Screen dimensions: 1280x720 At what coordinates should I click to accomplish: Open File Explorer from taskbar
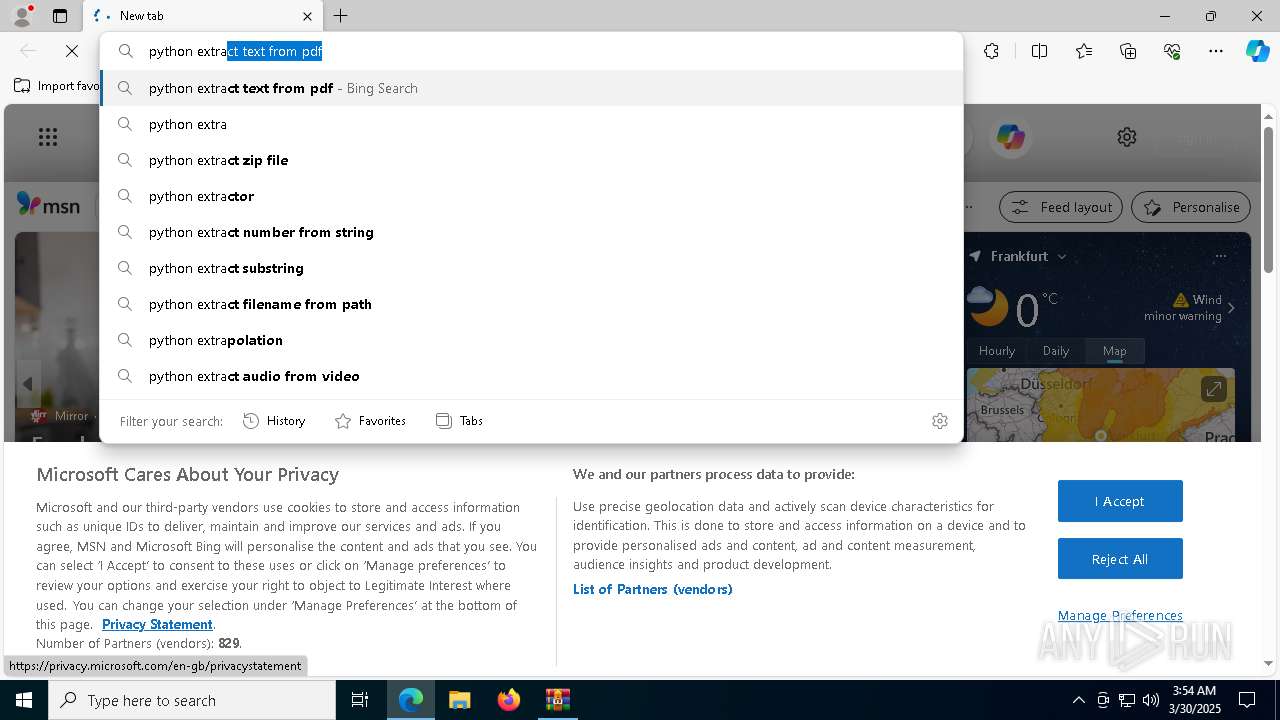pos(459,700)
